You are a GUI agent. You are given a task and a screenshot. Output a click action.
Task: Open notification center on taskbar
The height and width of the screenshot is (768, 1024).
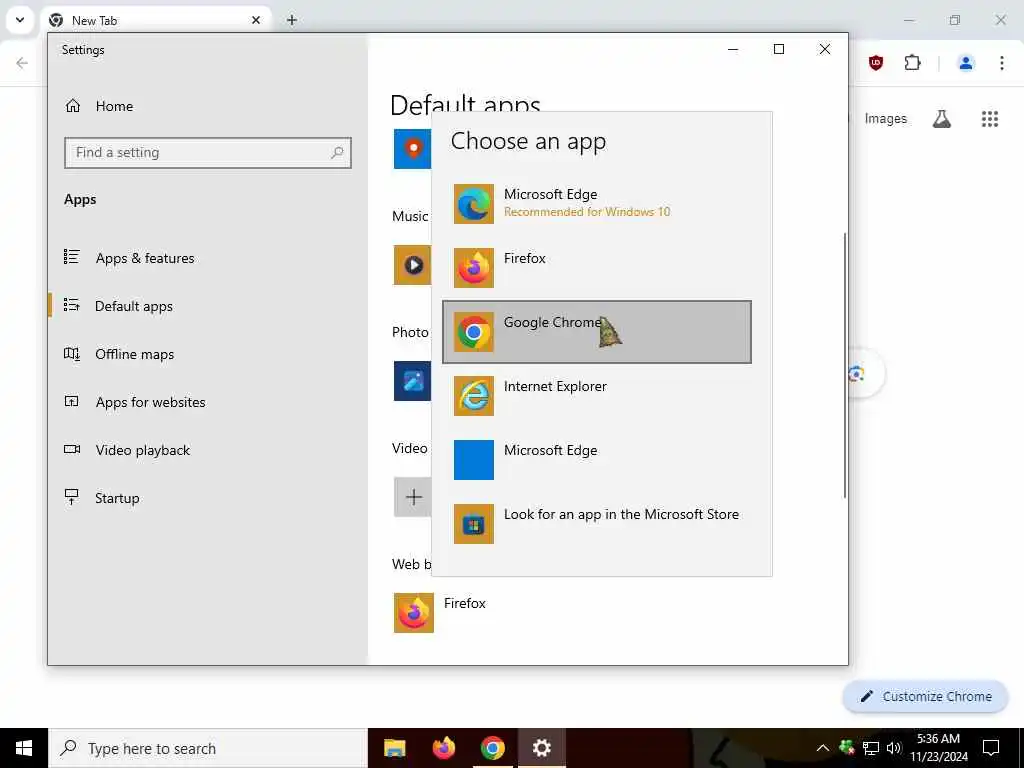tap(991, 748)
